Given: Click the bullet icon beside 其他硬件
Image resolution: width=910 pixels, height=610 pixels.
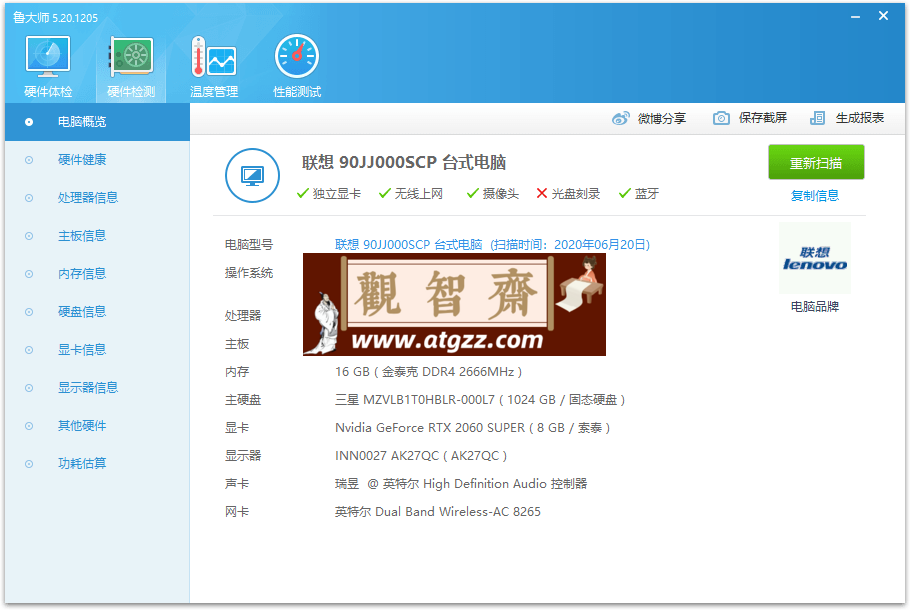Looking at the screenshot, I should 29,427.
